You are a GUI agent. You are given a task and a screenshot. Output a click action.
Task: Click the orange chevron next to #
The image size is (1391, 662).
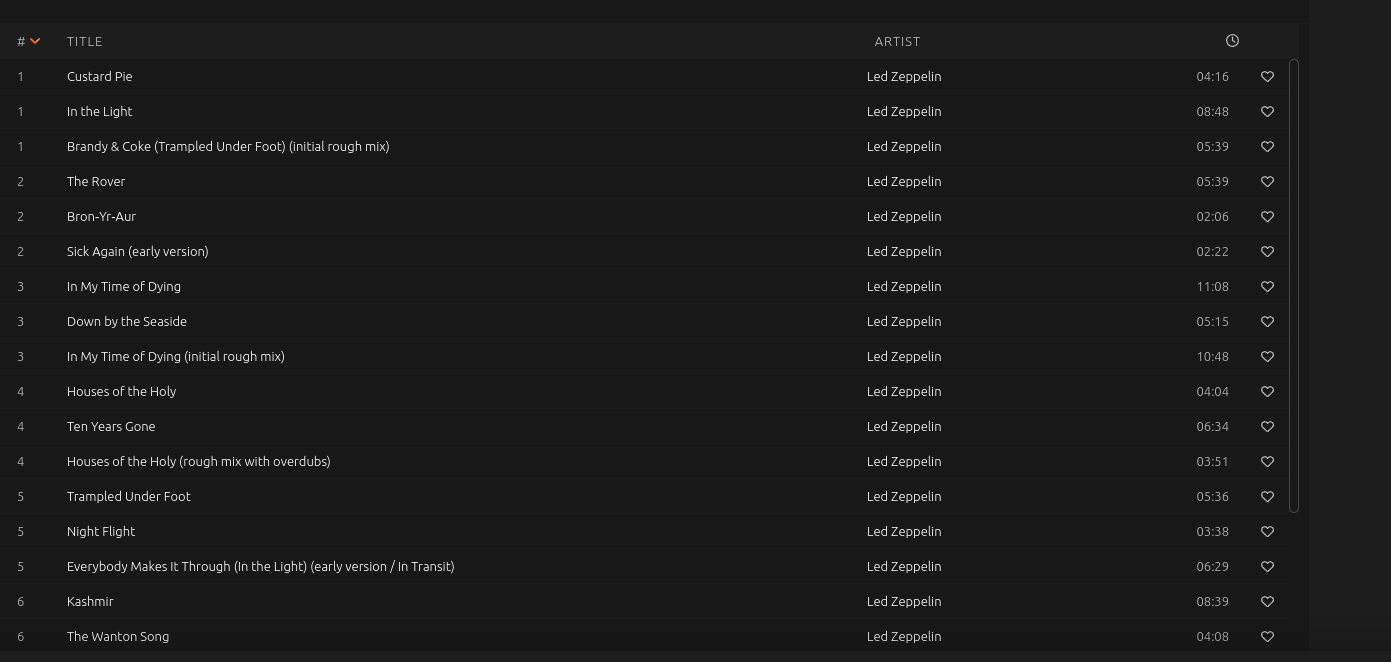(x=34, y=41)
